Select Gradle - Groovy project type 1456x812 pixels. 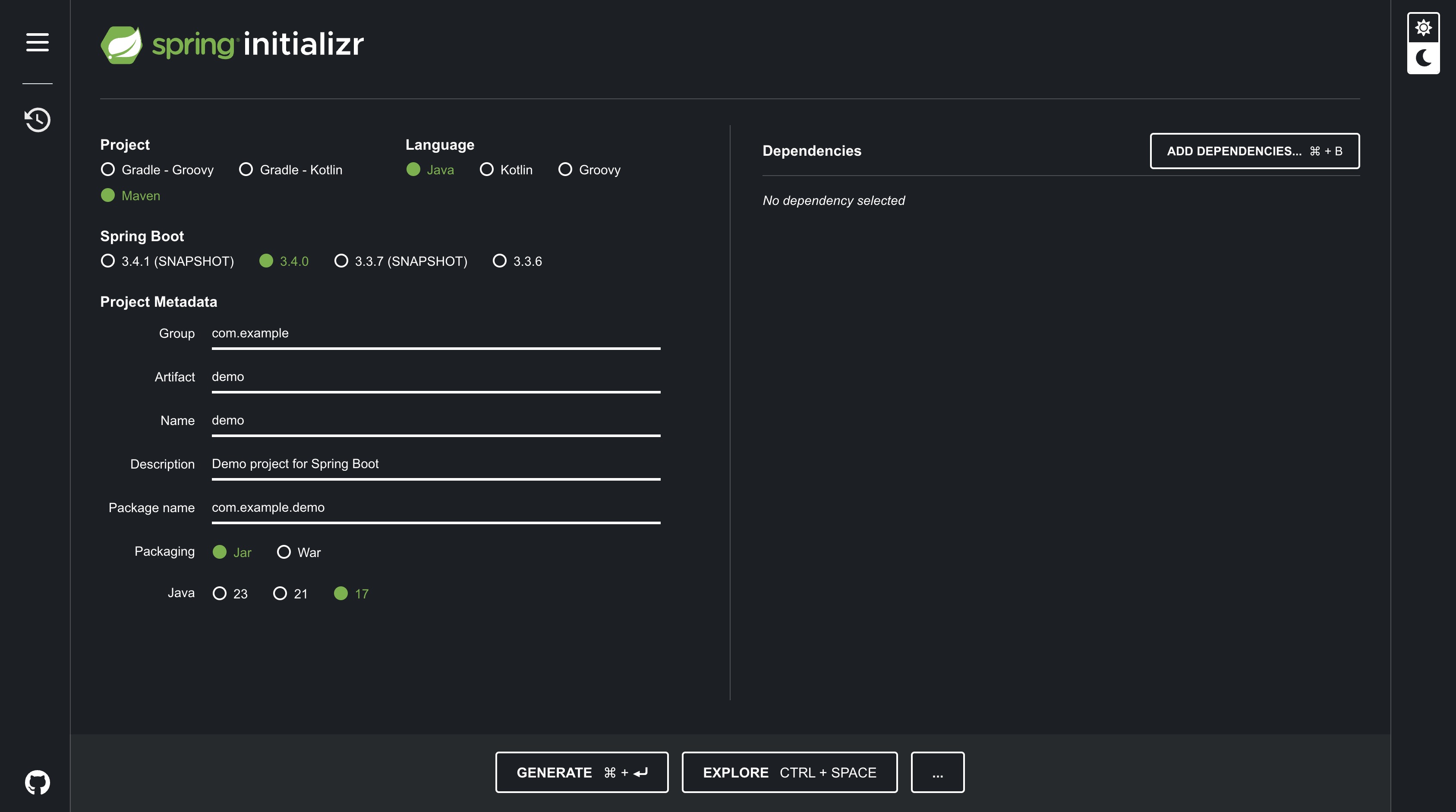click(157, 170)
